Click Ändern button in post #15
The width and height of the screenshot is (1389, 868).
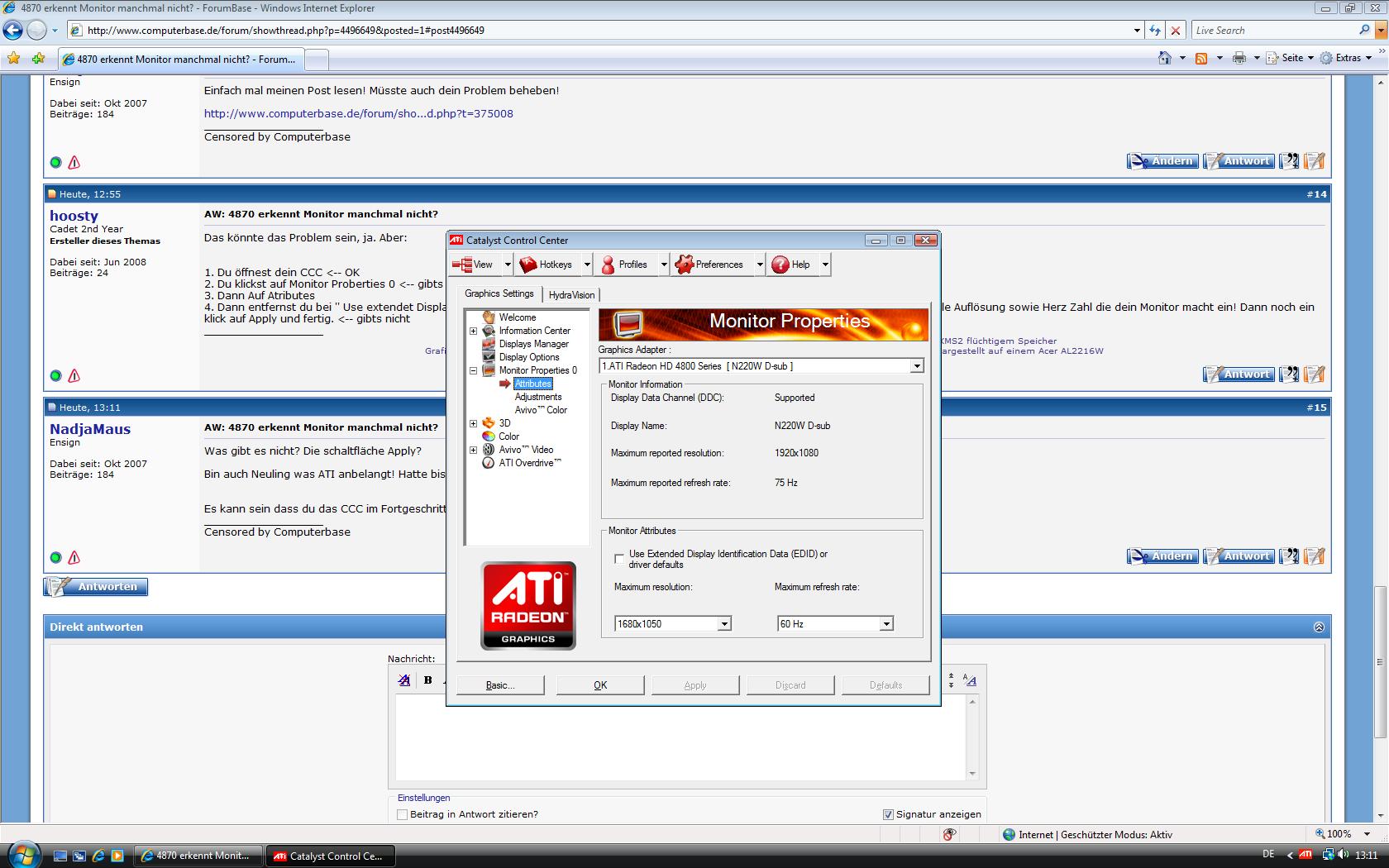1162,556
